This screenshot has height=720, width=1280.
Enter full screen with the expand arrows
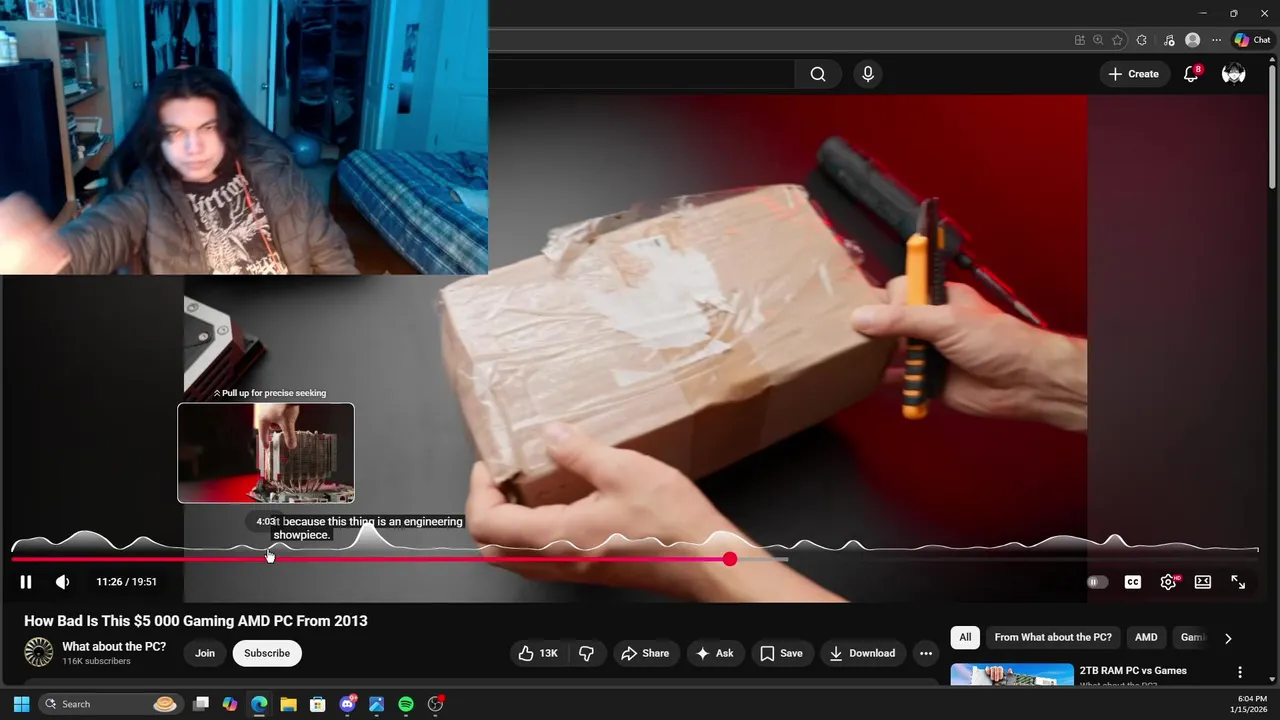[x=1238, y=582]
